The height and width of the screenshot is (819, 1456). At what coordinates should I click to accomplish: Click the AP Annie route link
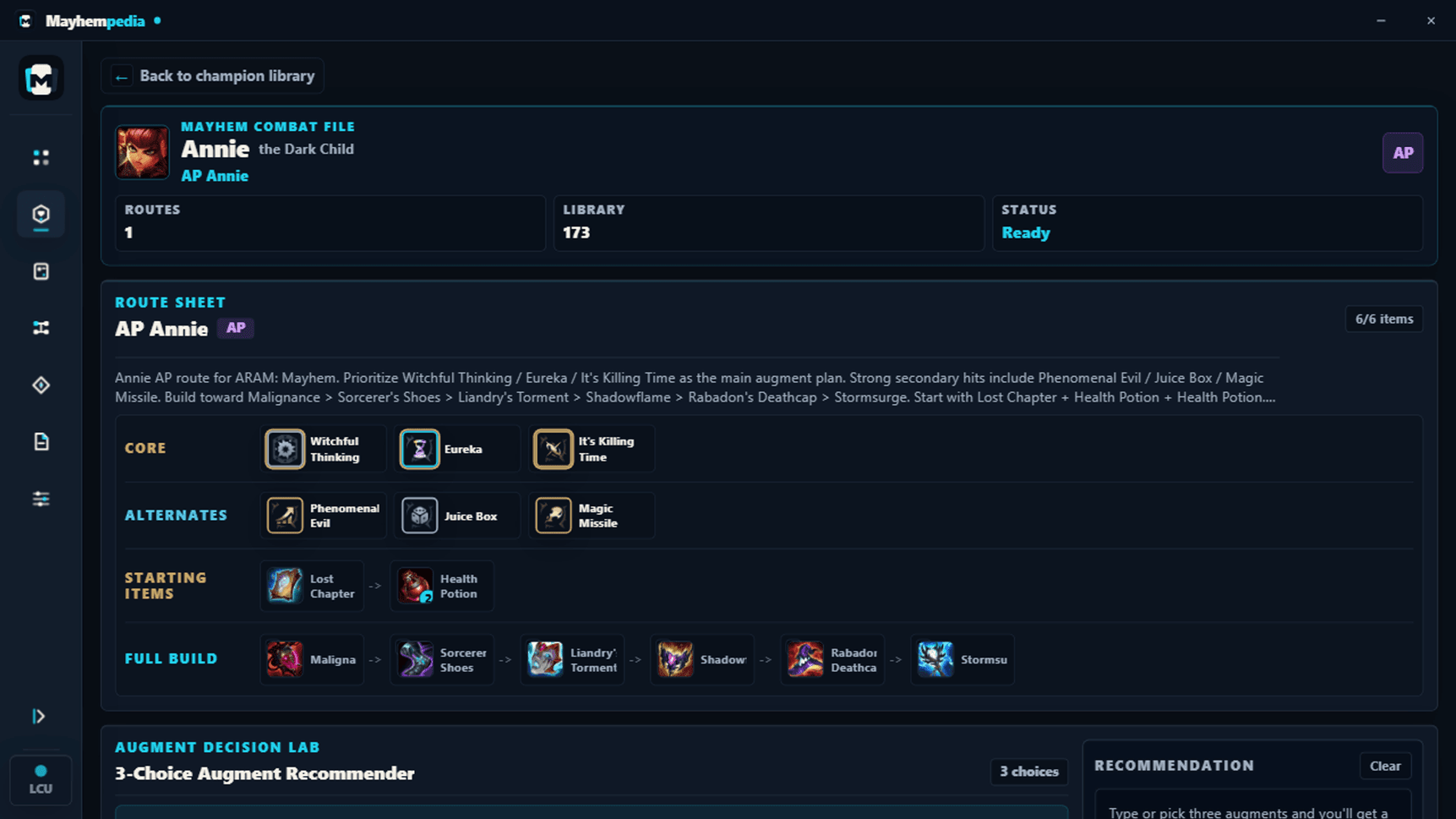point(215,176)
